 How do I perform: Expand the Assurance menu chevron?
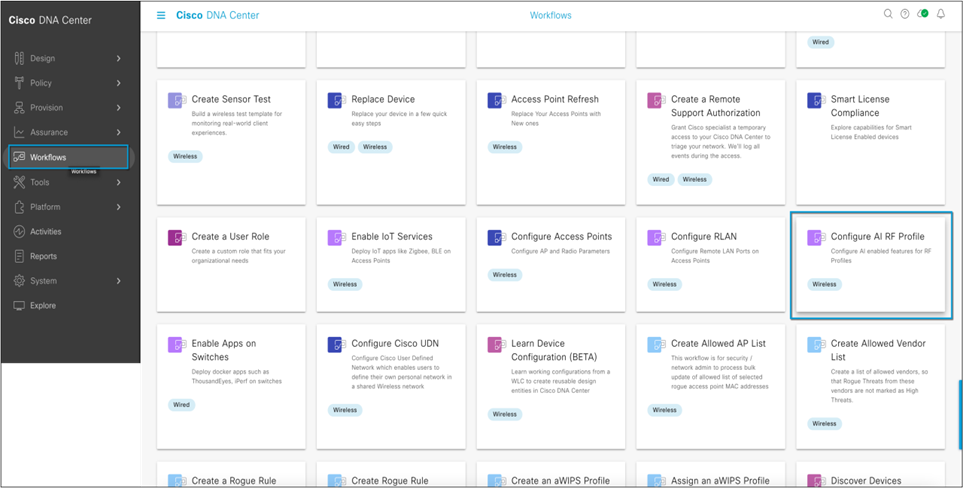coord(119,132)
